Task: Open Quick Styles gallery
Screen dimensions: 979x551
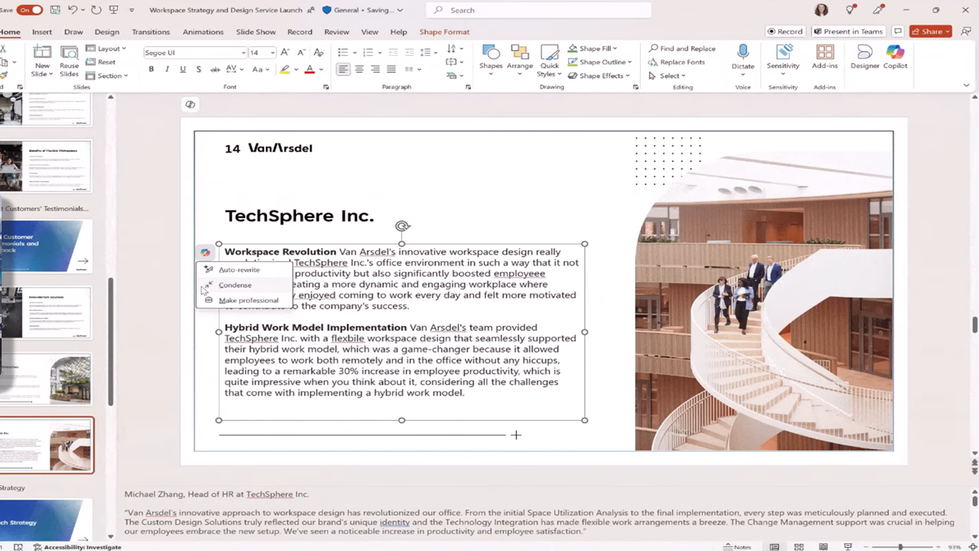Action: (549, 61)
